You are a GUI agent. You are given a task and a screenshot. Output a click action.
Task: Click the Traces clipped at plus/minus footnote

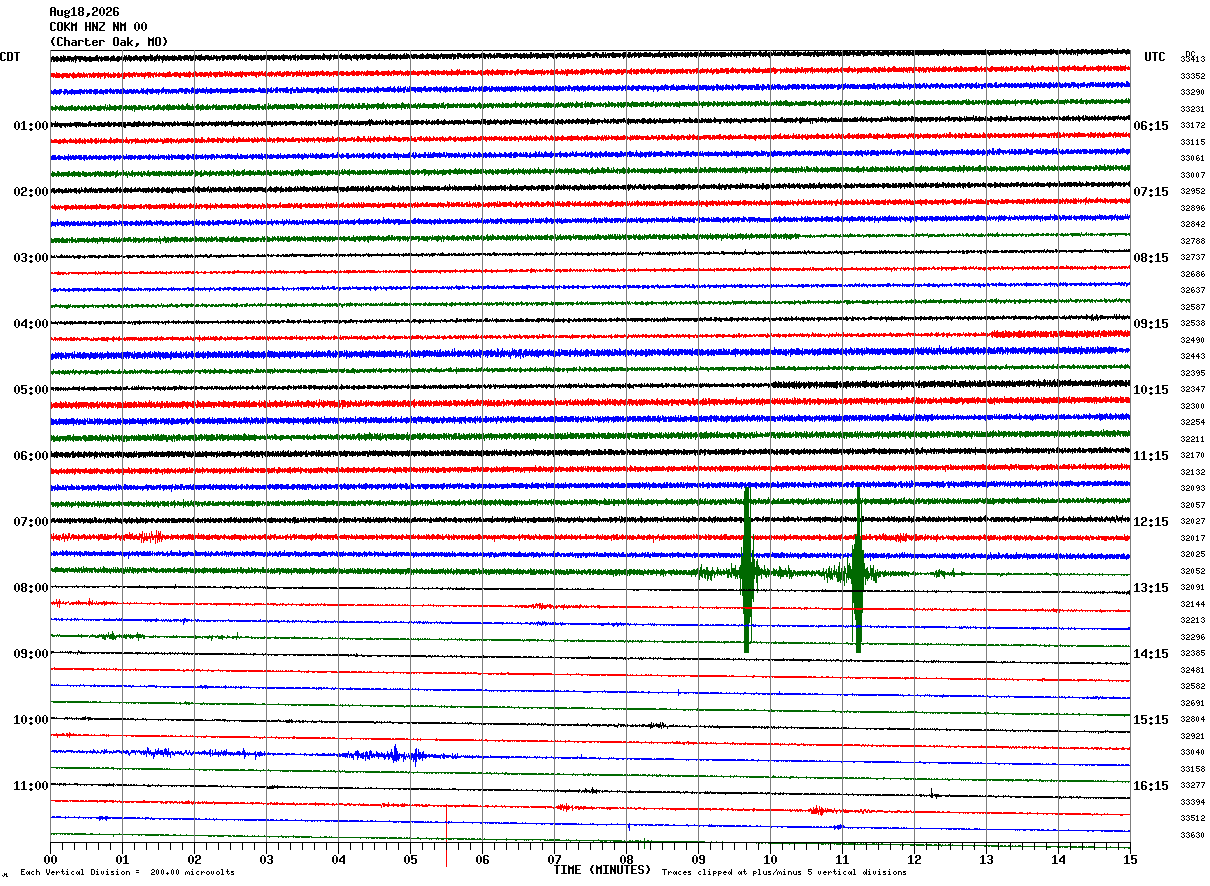[x=784, y=872]
